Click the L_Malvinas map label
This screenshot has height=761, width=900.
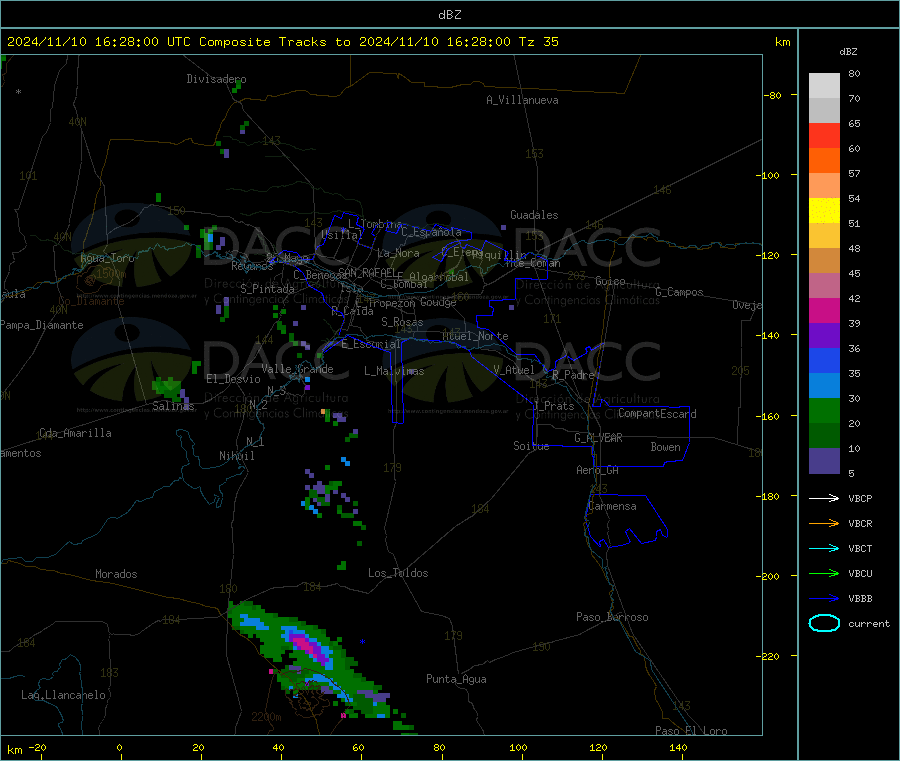pyautogui.click(x=394, y=371)
